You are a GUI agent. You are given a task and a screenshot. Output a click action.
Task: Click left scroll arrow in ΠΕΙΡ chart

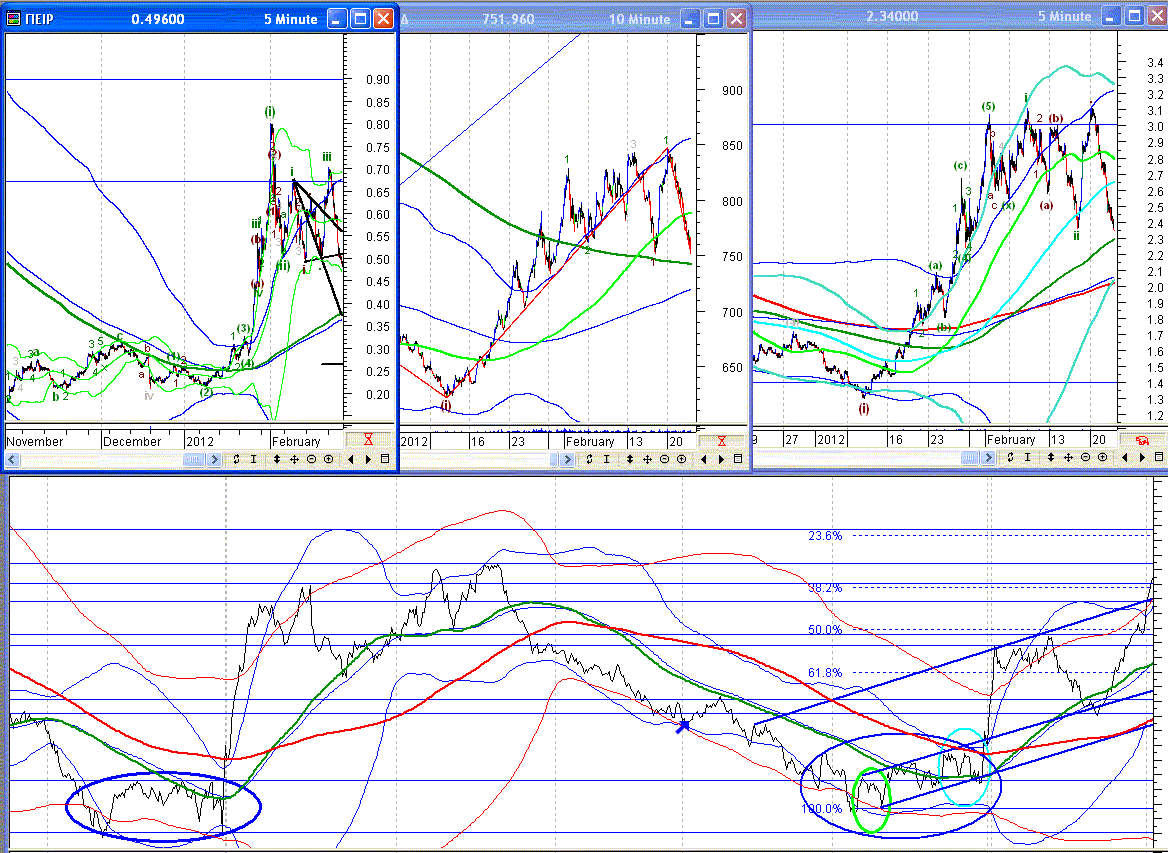pyautogui.click(x=12, y=459)
